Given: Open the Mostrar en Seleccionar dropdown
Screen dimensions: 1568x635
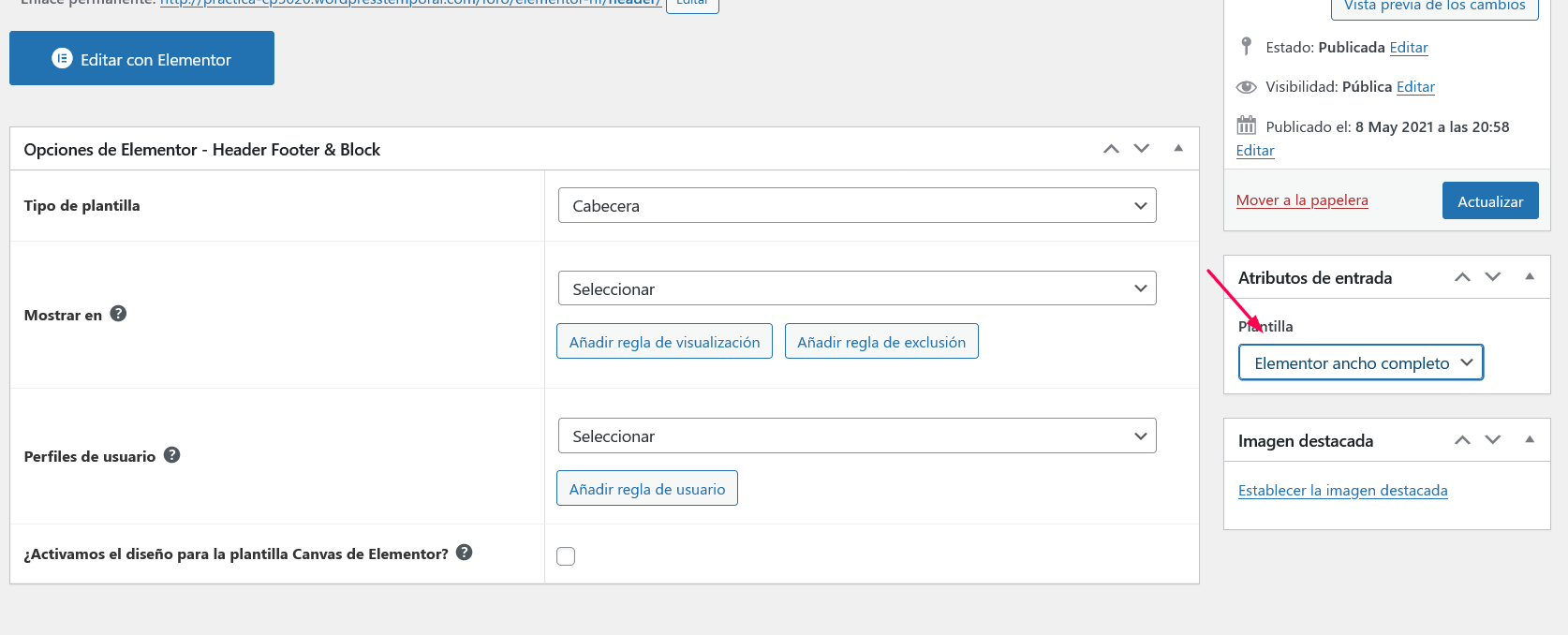Looking at the screenshot, I should (857, 288).
